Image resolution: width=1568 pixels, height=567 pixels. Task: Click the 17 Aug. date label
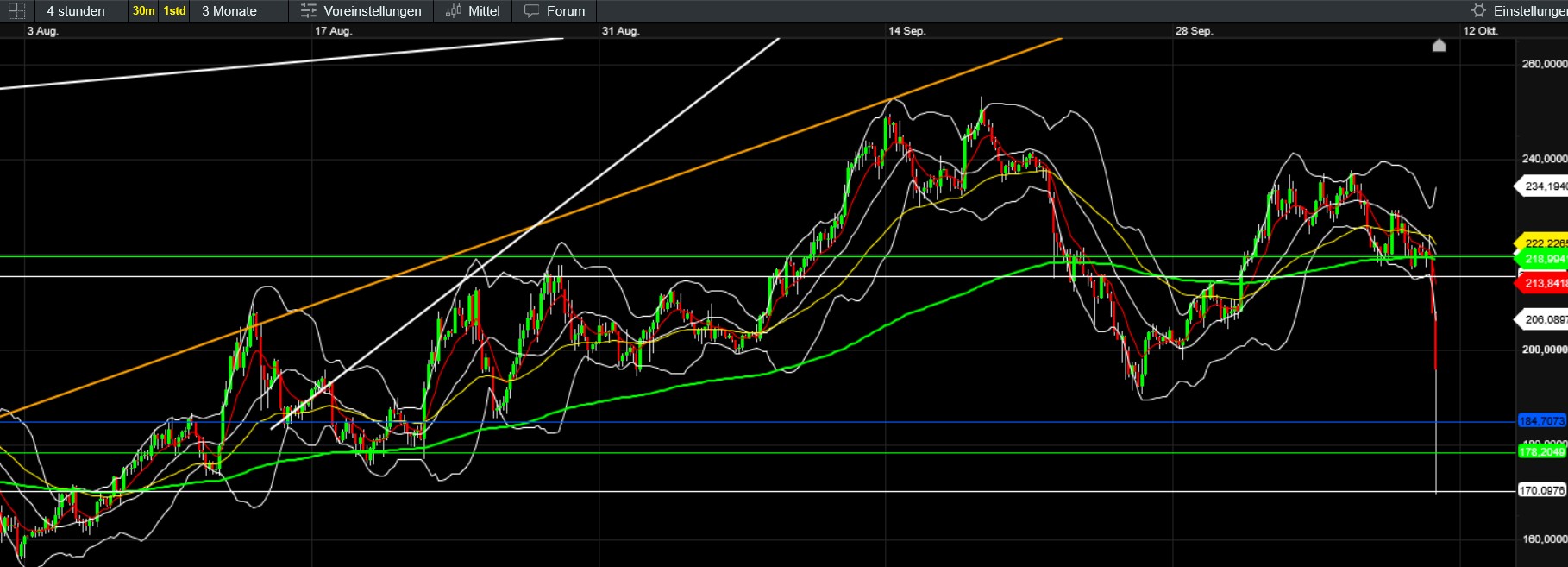pyautogui.click(x=333, y=31)
